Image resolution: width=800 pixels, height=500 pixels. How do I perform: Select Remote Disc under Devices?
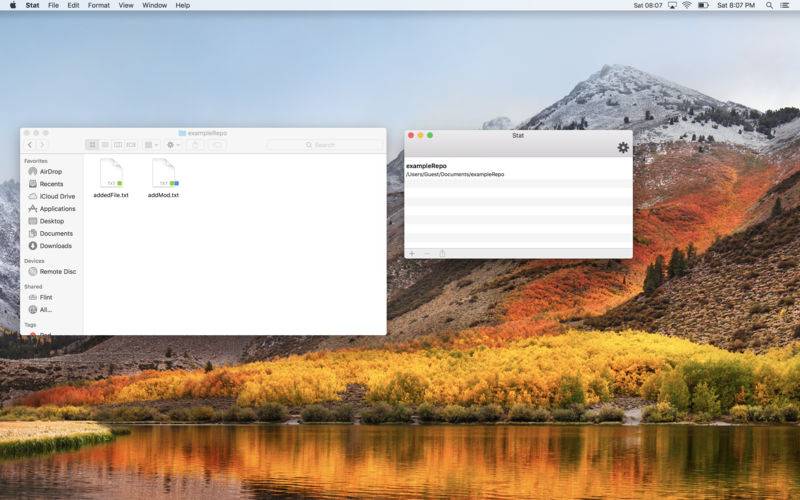click(57, 271)
